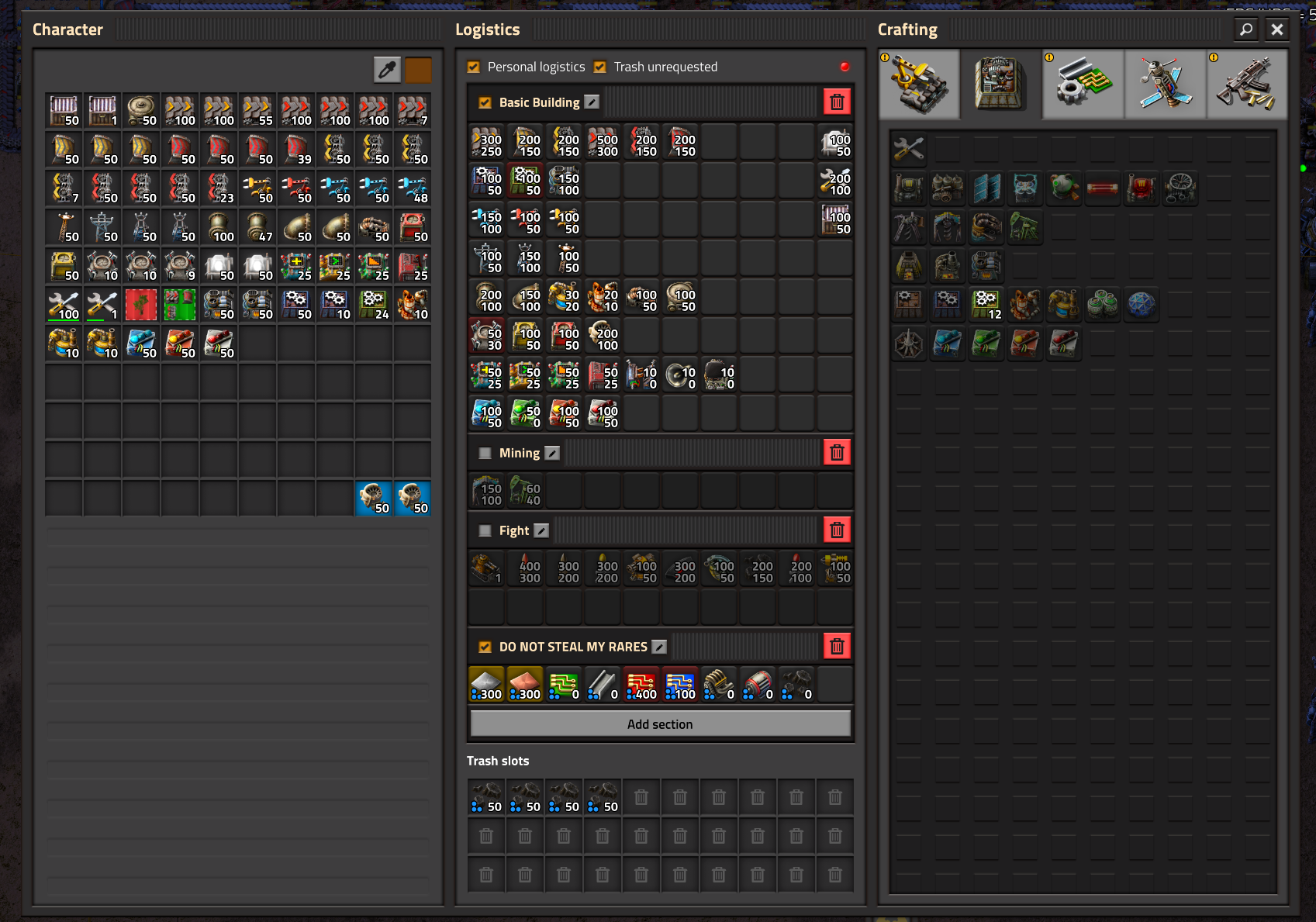Enable the Fight section checkbox
The width and height of the screenshot is (1316, 922).
click(485, 530)
